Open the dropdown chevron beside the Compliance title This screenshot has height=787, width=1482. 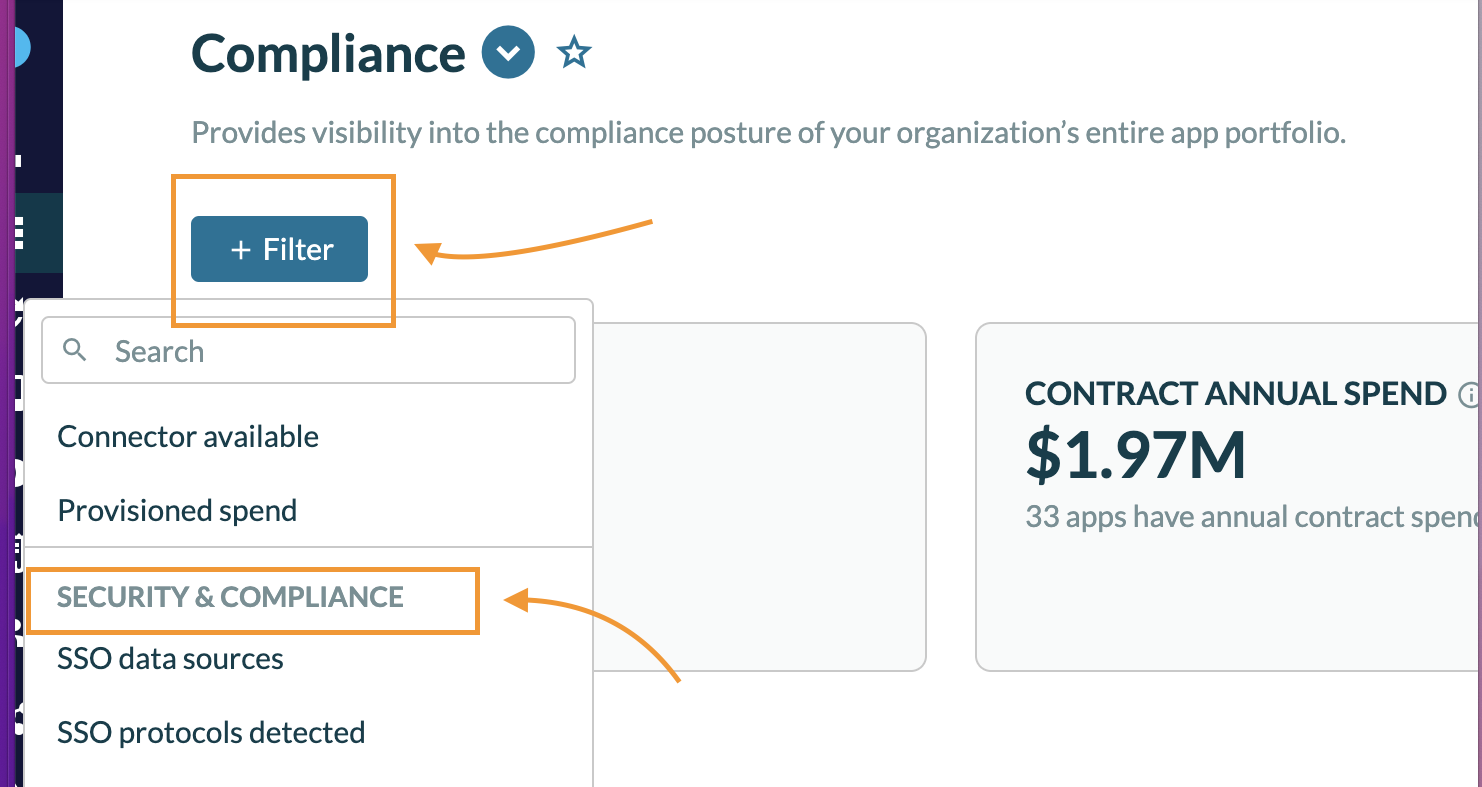tap(508, 53)
